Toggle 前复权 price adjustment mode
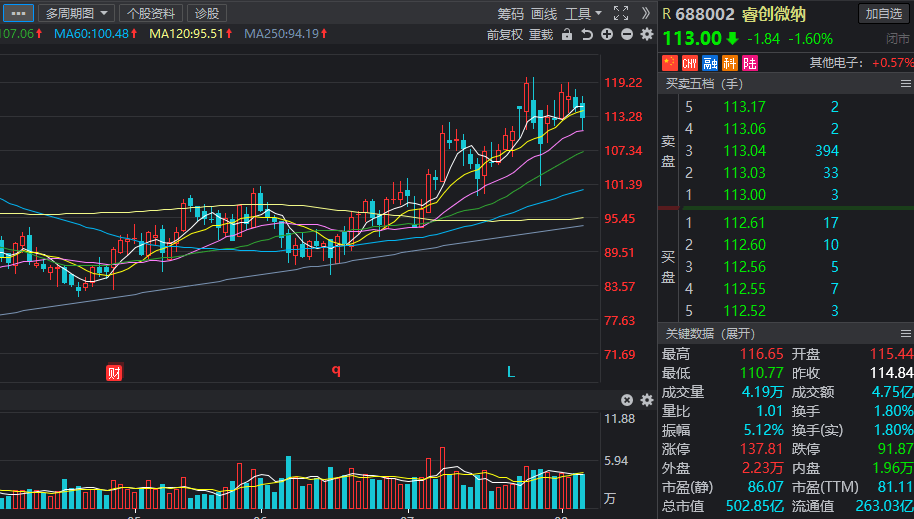This screenshot has height=519, width=914. 504,35
